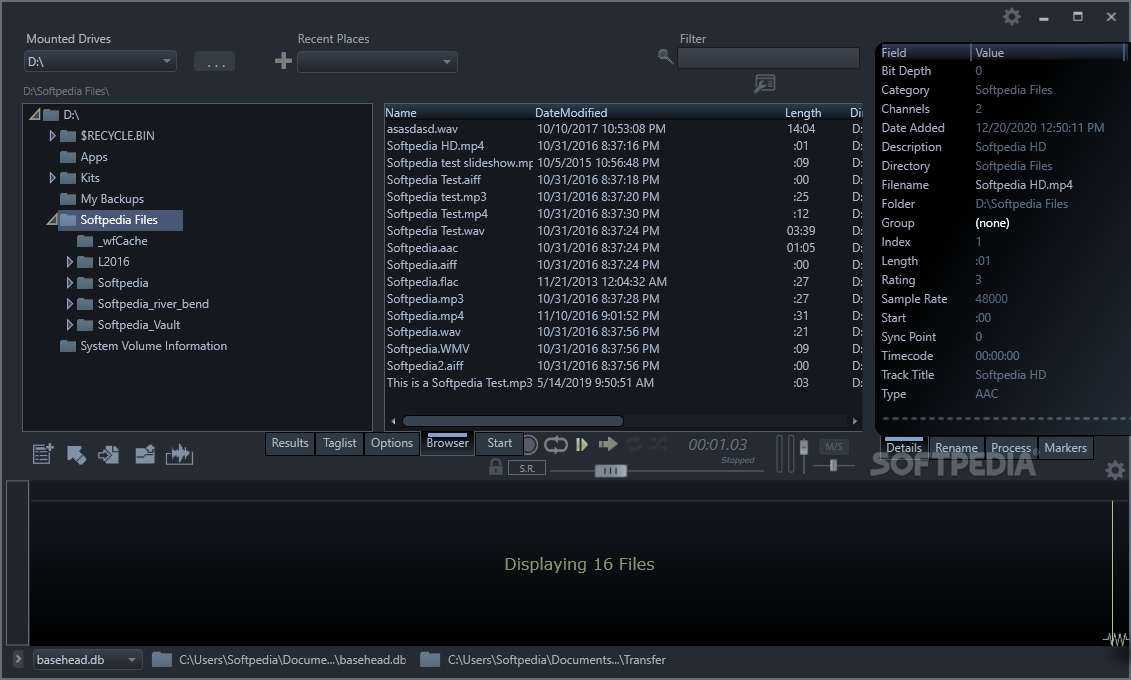Click the waveform export icon
The width and height of the screenshot is (1131, 680).
click(180, 454)
